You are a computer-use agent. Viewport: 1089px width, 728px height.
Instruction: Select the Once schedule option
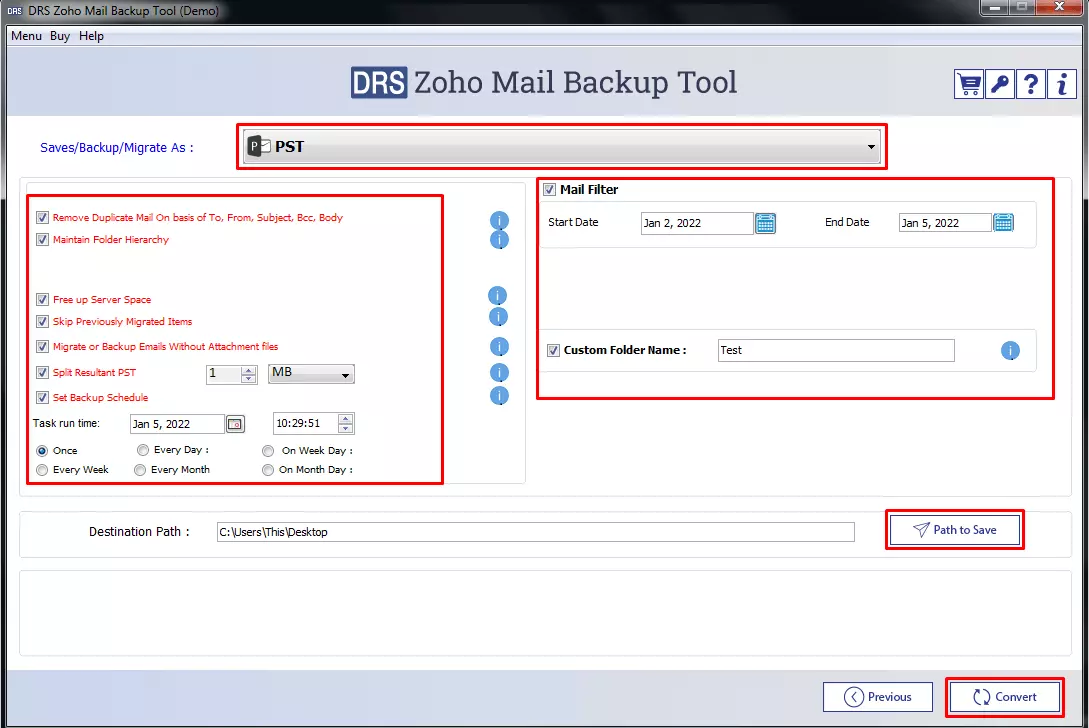tap(42, 451)
